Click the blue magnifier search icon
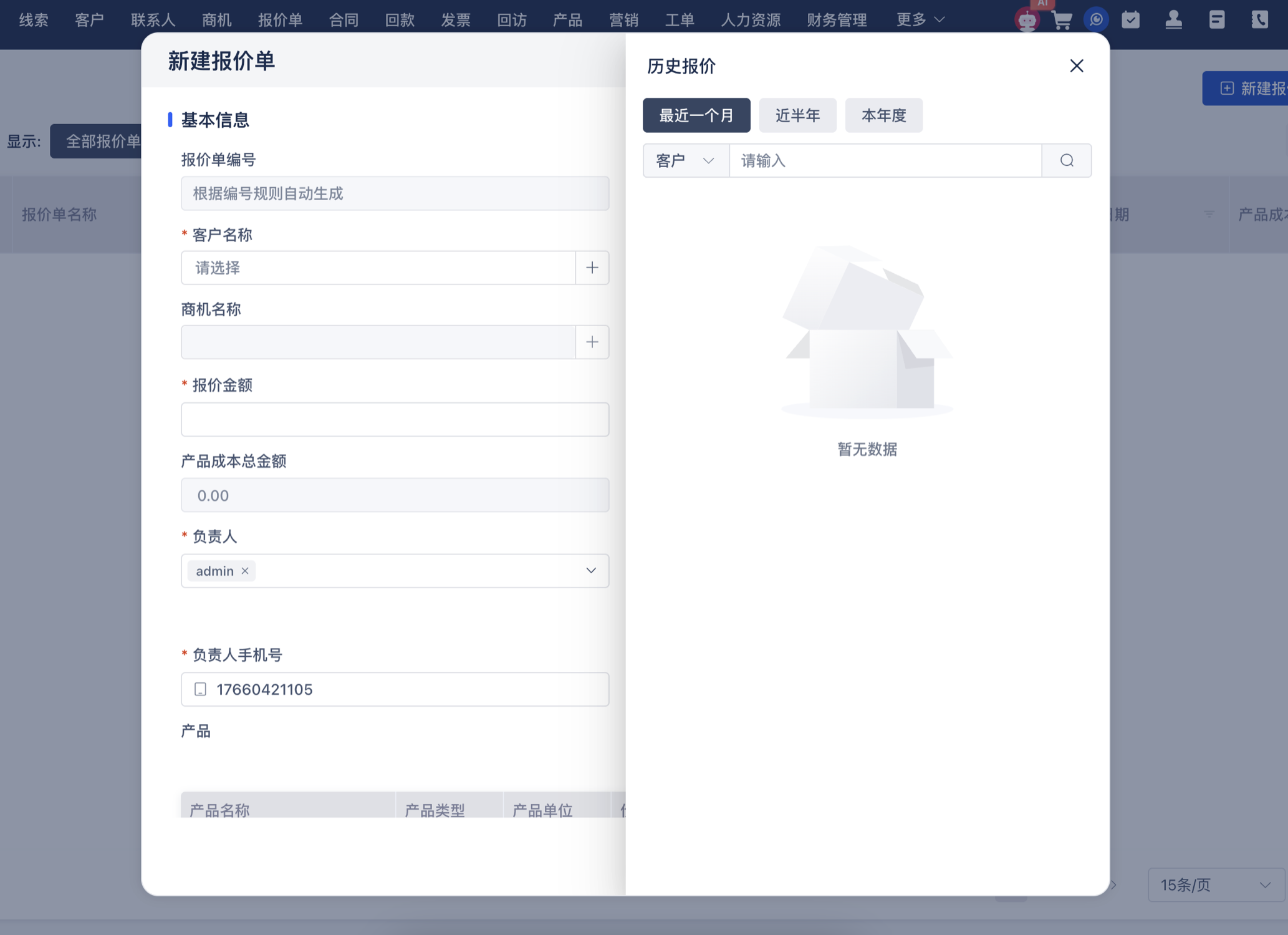Viewport: 1288px width, 935px height. (1096, 20)
